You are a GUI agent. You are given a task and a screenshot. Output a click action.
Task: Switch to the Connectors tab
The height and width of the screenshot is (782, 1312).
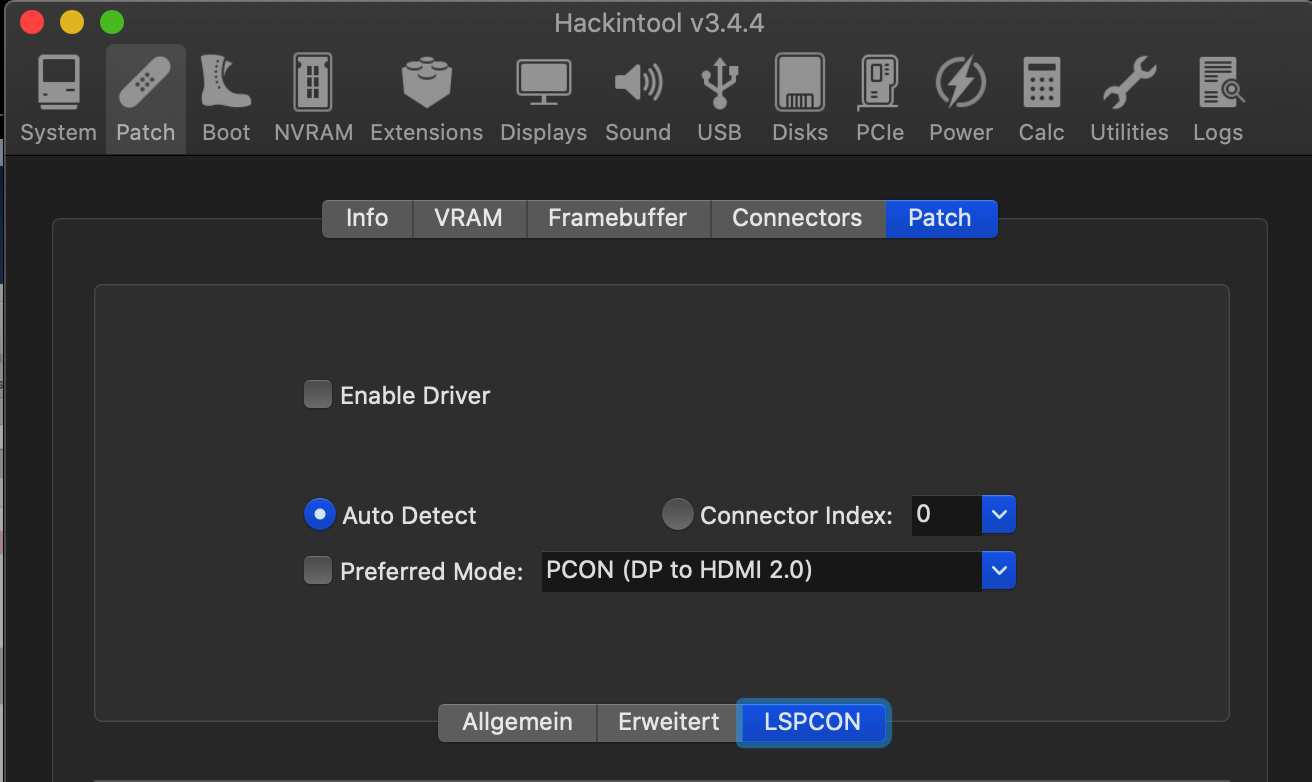tap(797, 218)
